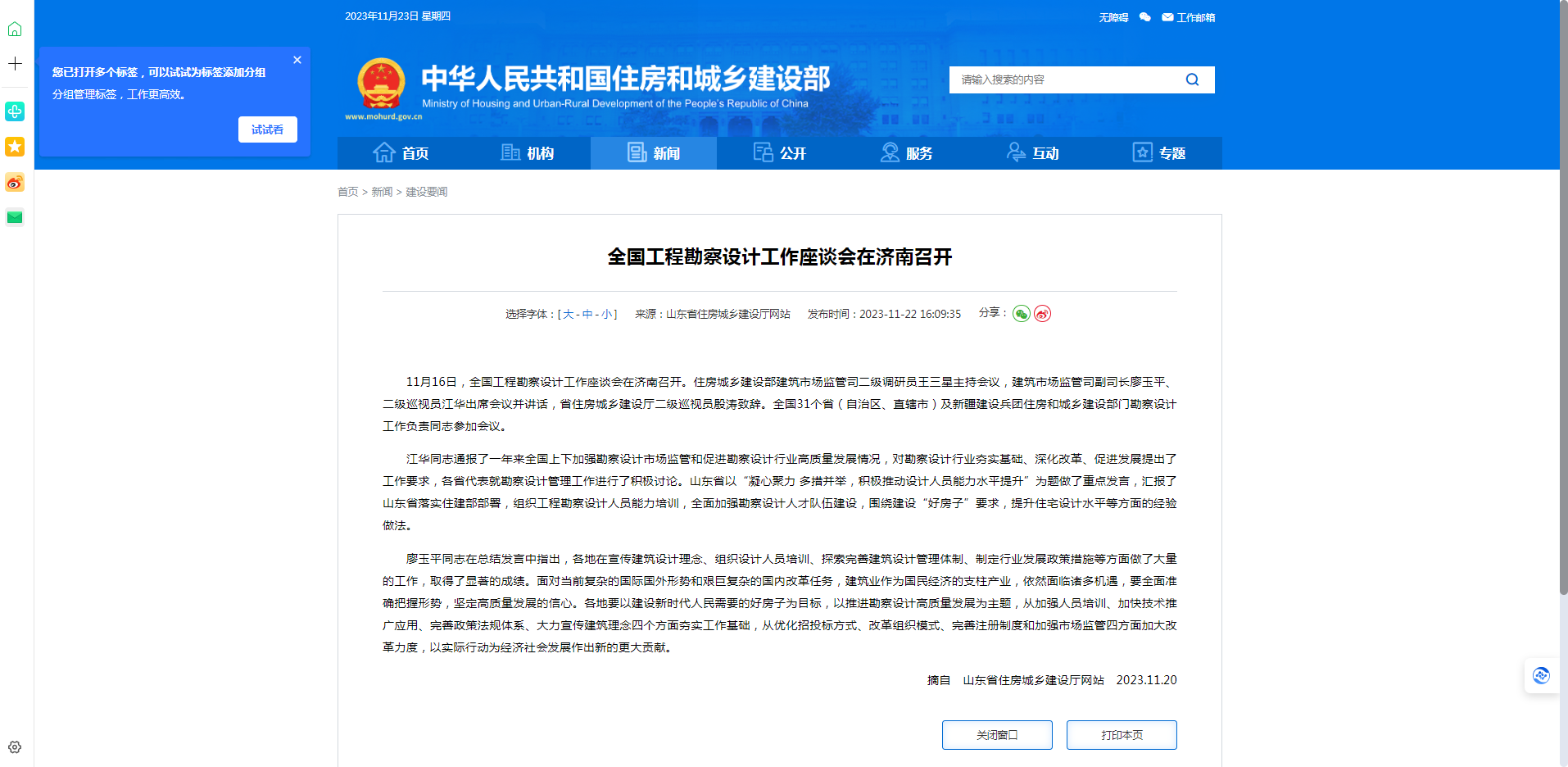Open the 互动 navigation tab

[1032, 153]
